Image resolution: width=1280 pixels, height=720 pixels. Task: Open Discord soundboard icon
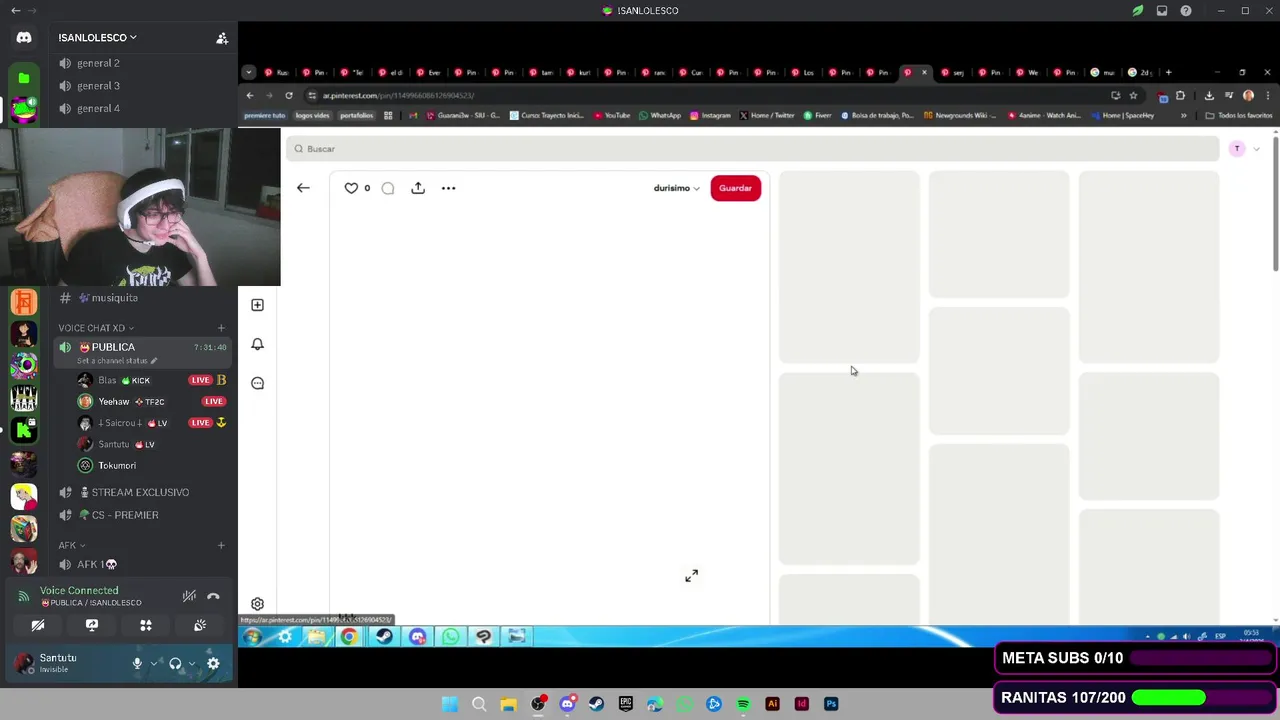200,625
